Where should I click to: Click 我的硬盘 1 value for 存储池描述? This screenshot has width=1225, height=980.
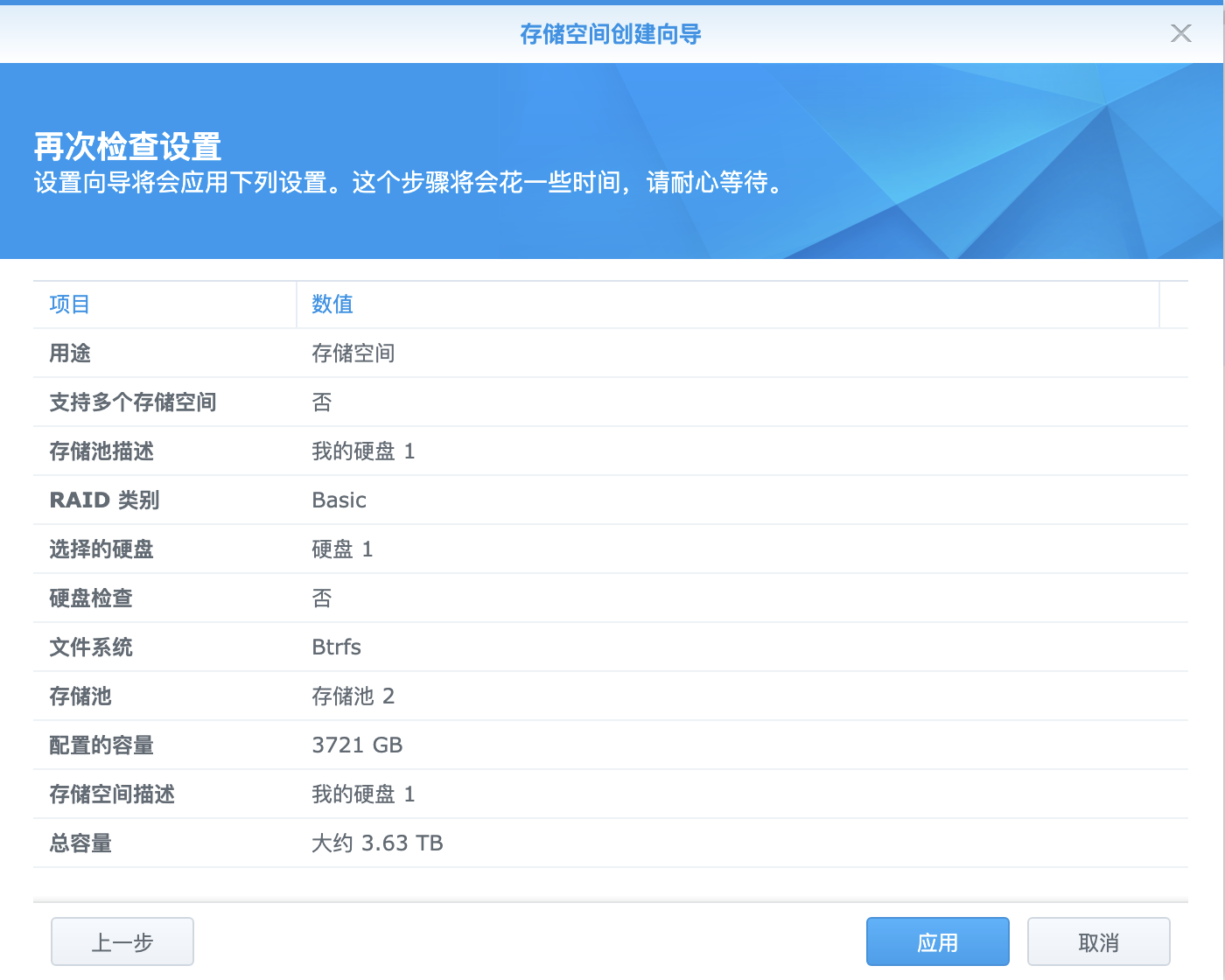(363, 451)
